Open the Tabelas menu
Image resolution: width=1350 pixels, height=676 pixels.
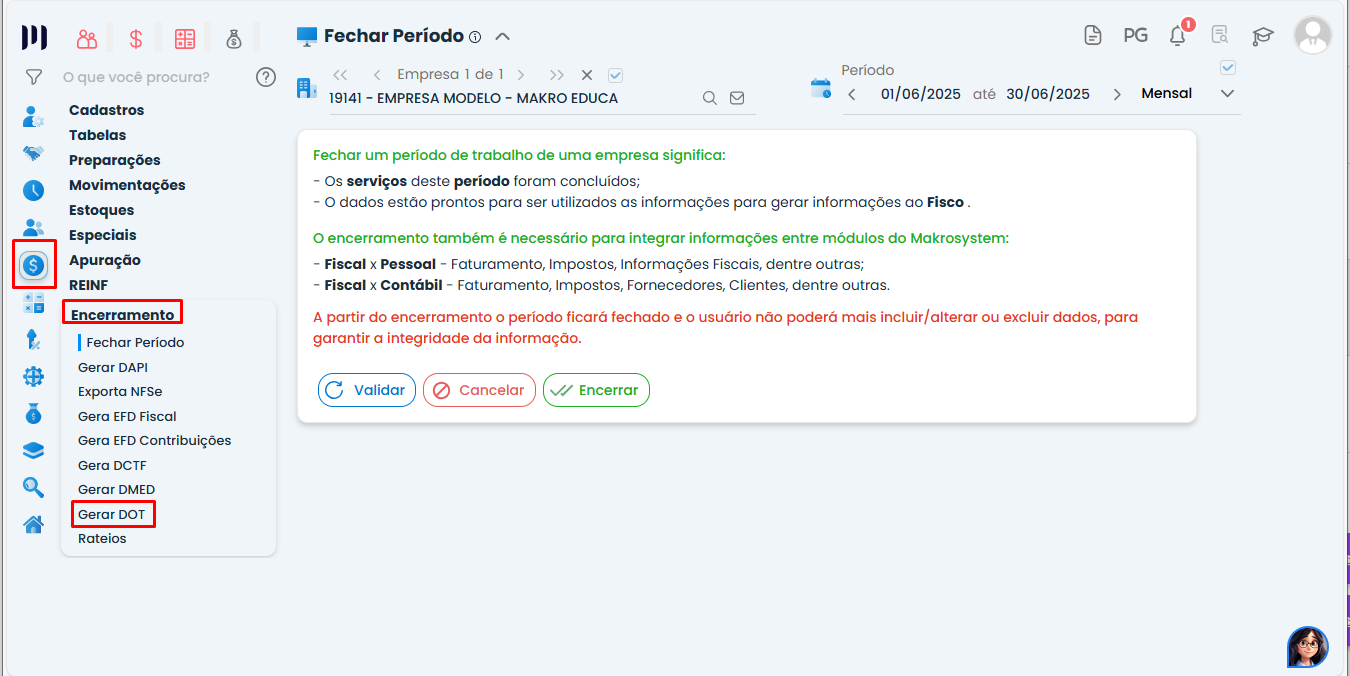point(97,135)
